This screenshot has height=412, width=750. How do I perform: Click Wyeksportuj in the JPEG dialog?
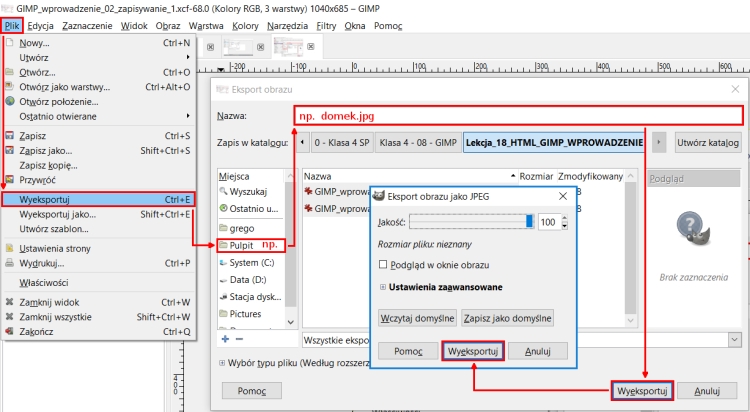click(473, 351)
